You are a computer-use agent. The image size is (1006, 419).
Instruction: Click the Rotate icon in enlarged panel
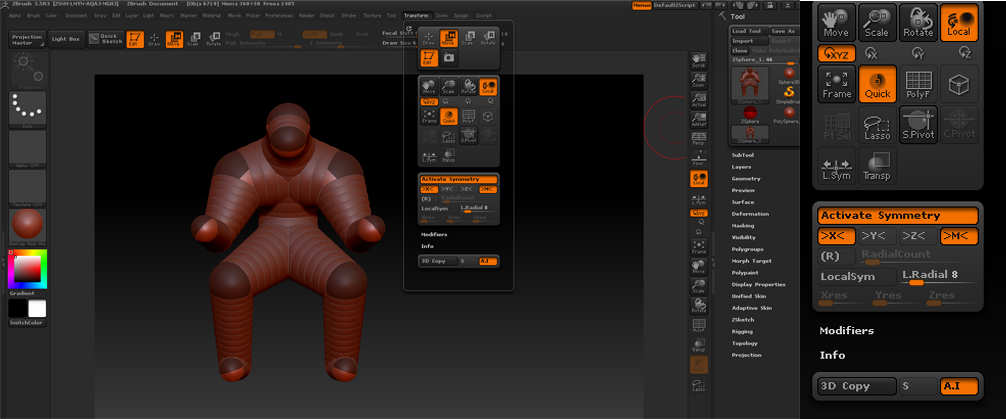click(918, 24)
